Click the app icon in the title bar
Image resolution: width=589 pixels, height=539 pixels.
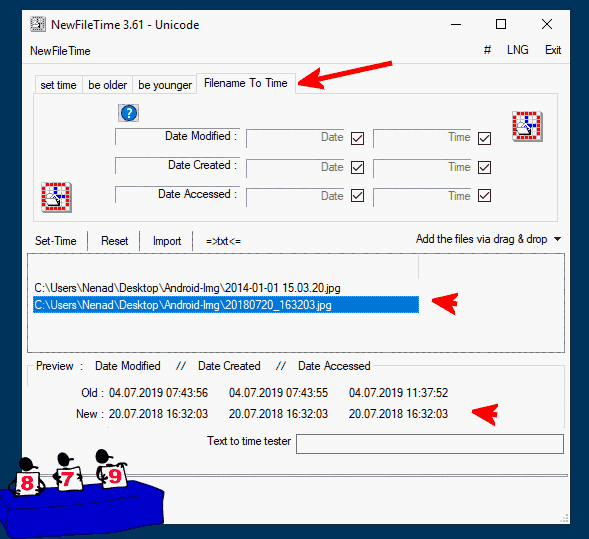tap(38, 24)
